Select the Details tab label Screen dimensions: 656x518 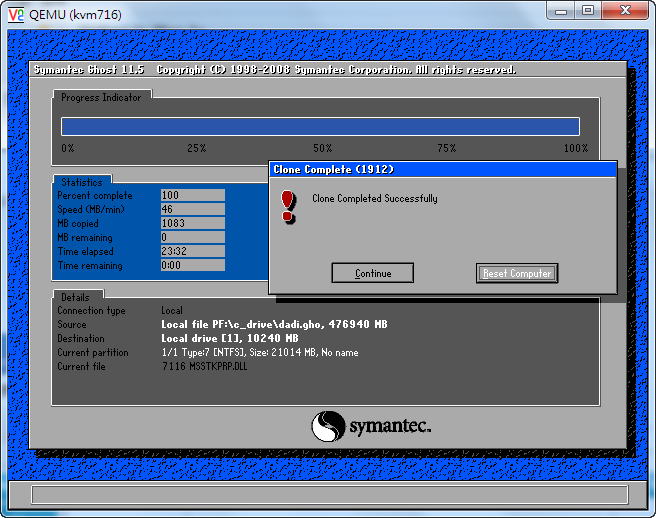(75, 297)
